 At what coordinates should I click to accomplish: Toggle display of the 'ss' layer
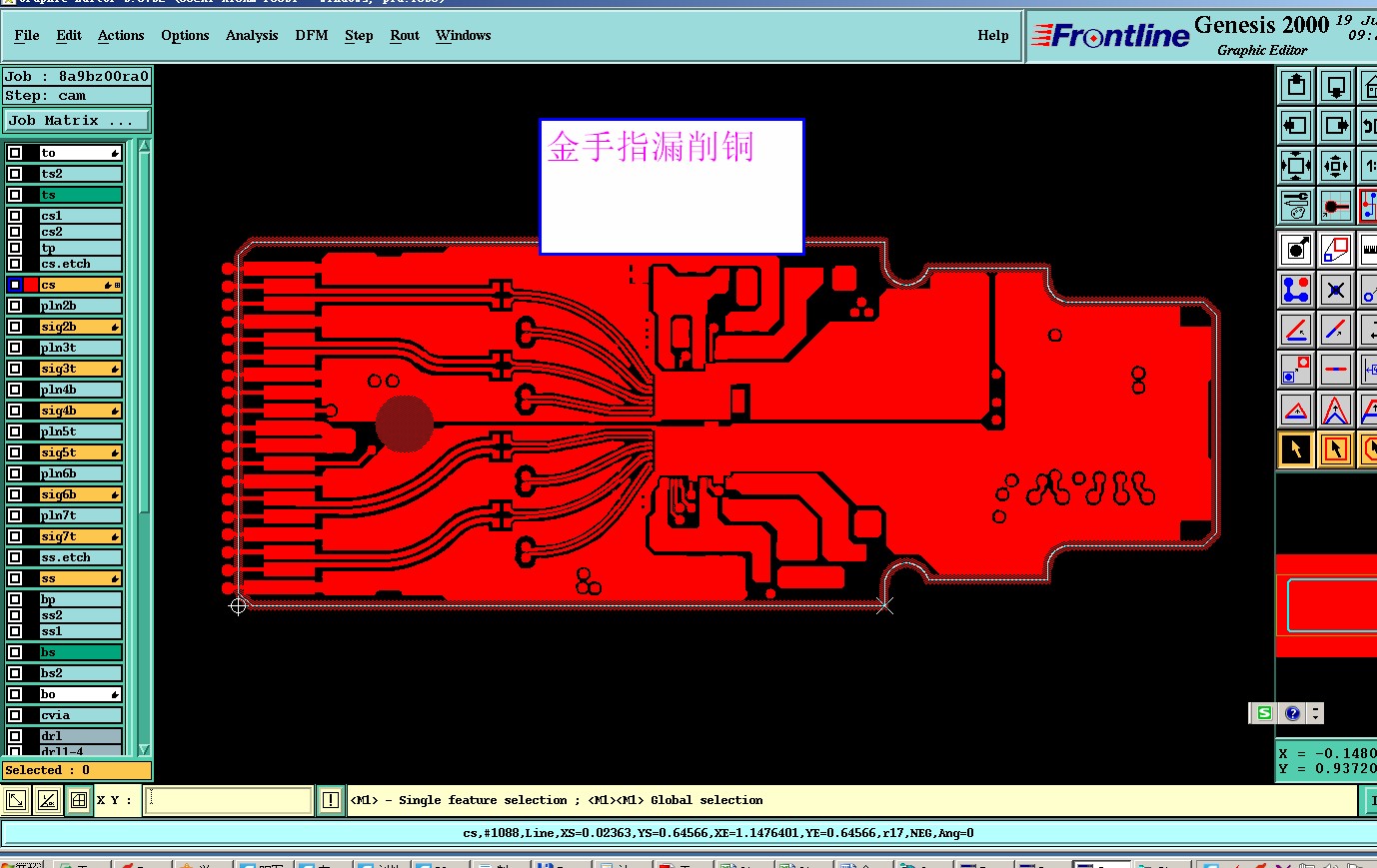click(15, 578)
